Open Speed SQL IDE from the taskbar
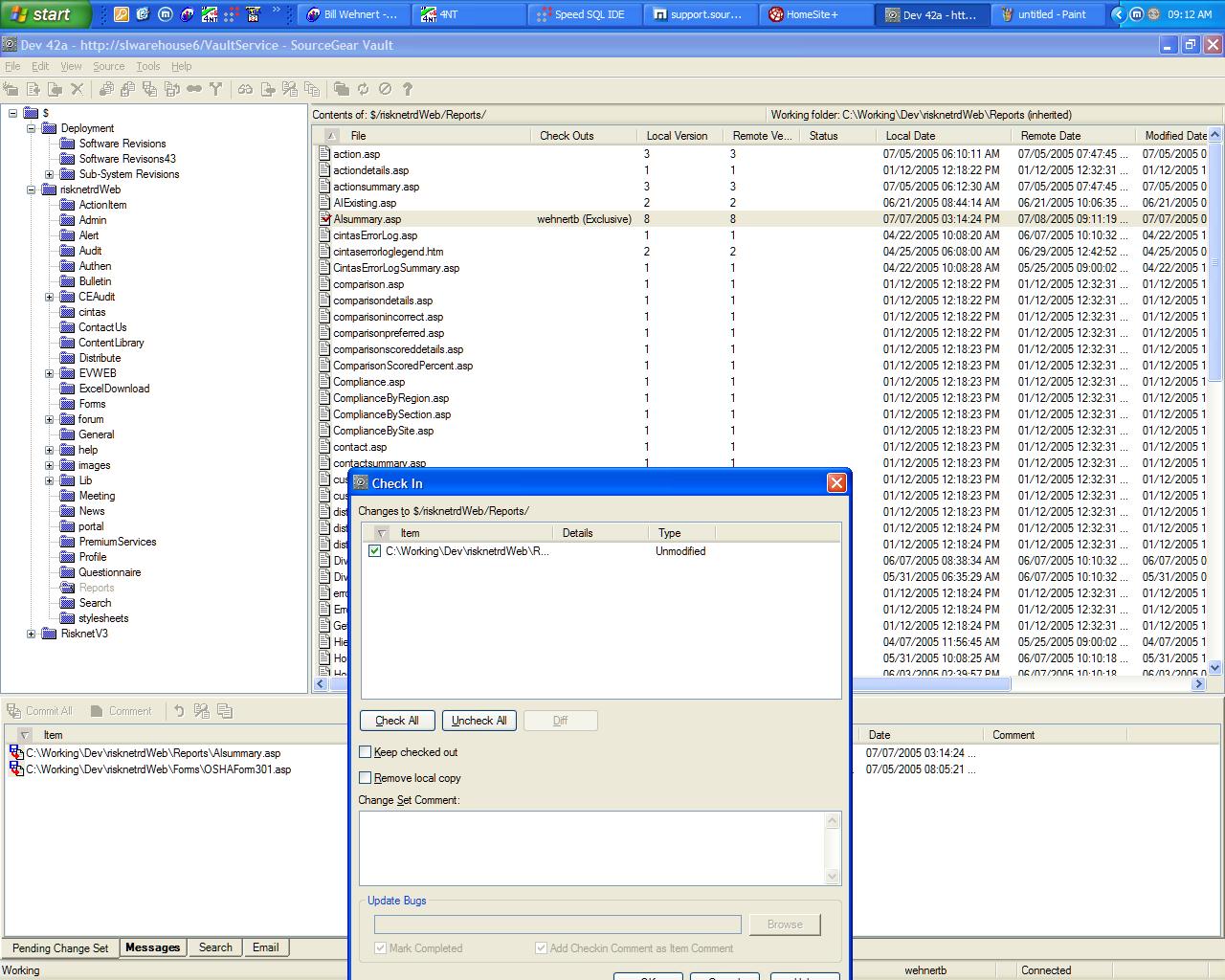The image size is (1225, 980). pos(585,14)
